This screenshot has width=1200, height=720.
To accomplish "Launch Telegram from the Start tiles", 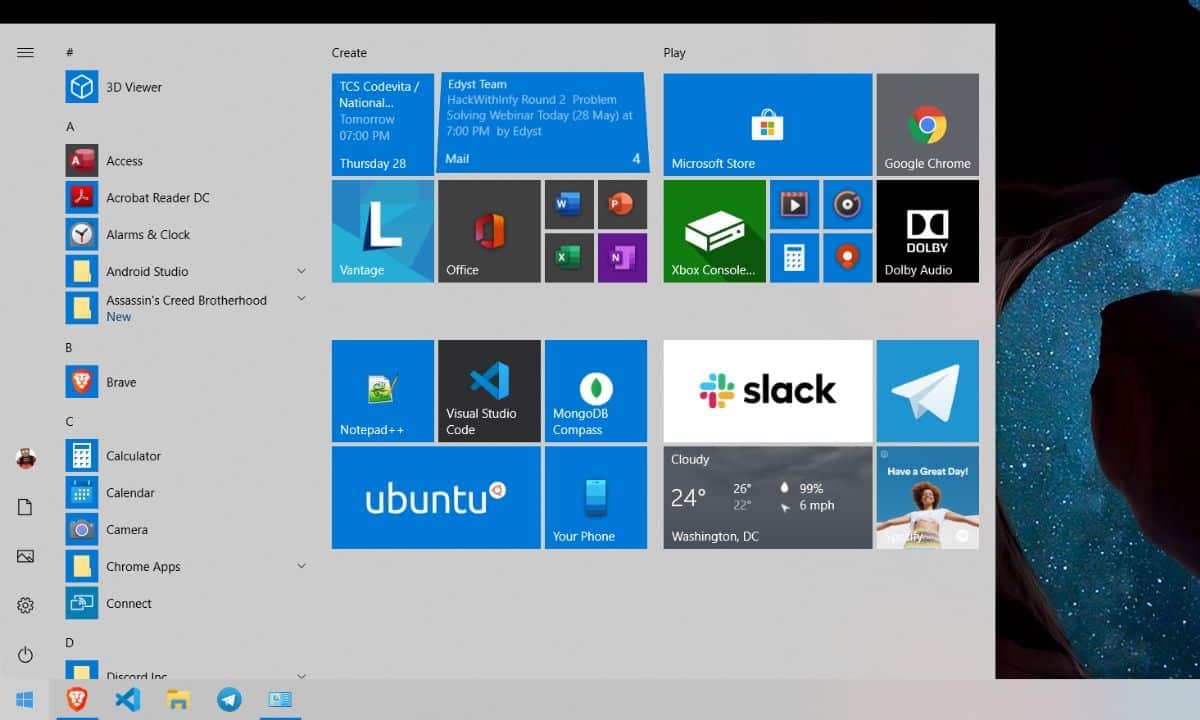I will pos(927,390).
